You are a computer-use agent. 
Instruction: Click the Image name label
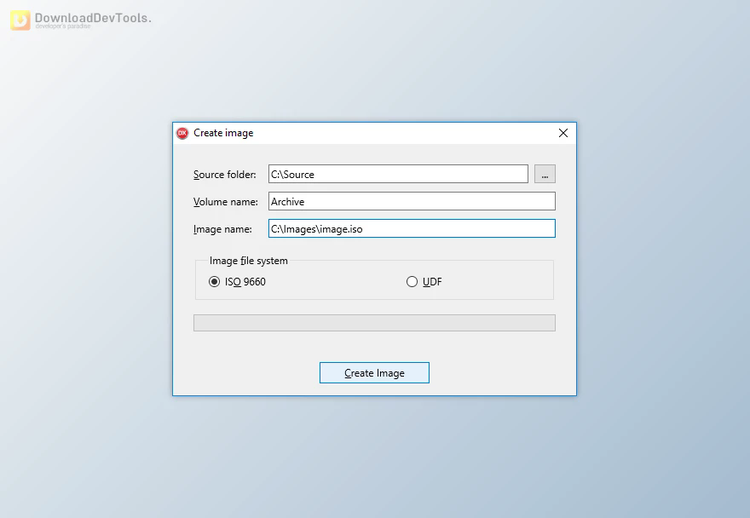pyautogui.click(x=222, y=229)
